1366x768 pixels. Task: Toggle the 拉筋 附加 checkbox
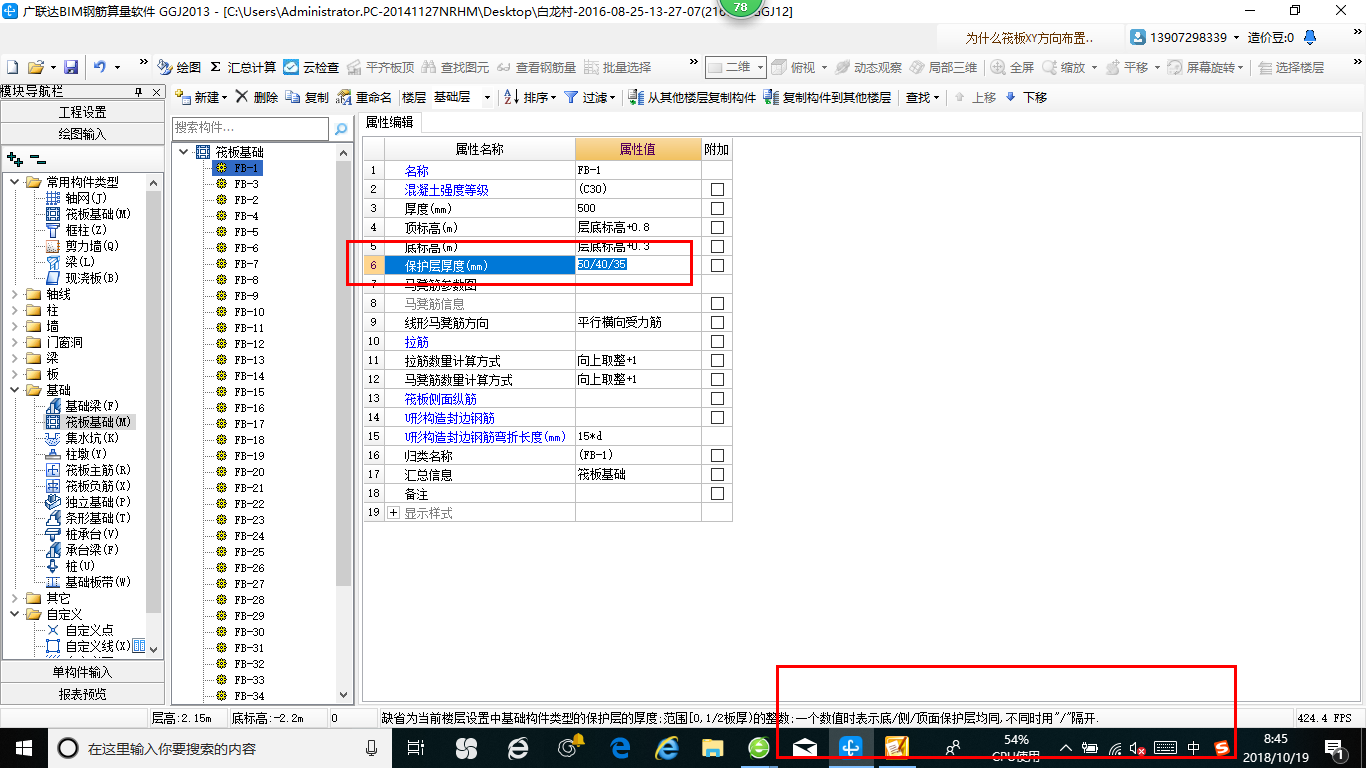click(x=717, y=342)
